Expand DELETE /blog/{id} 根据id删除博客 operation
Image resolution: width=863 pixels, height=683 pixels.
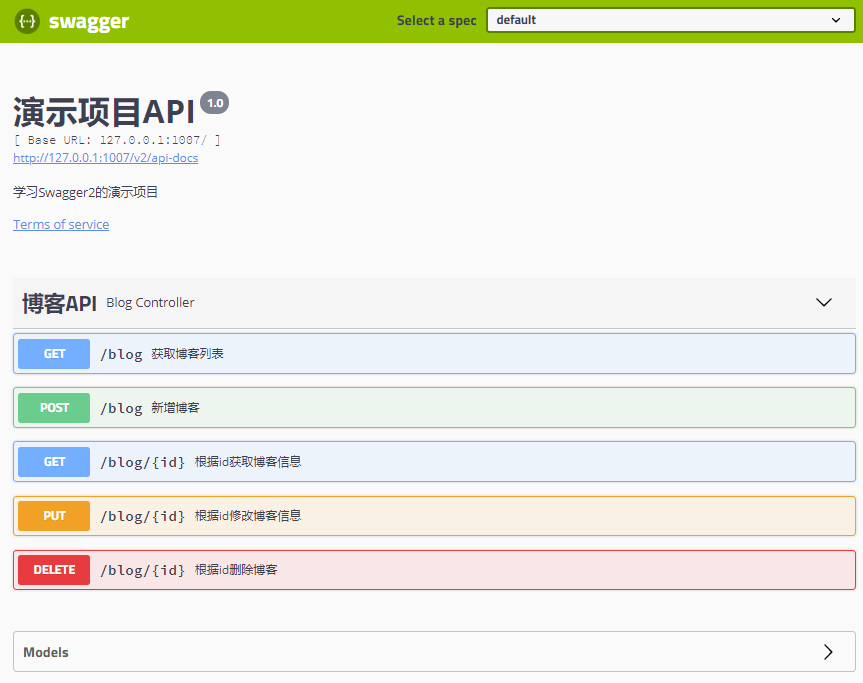tap(434, 570)
